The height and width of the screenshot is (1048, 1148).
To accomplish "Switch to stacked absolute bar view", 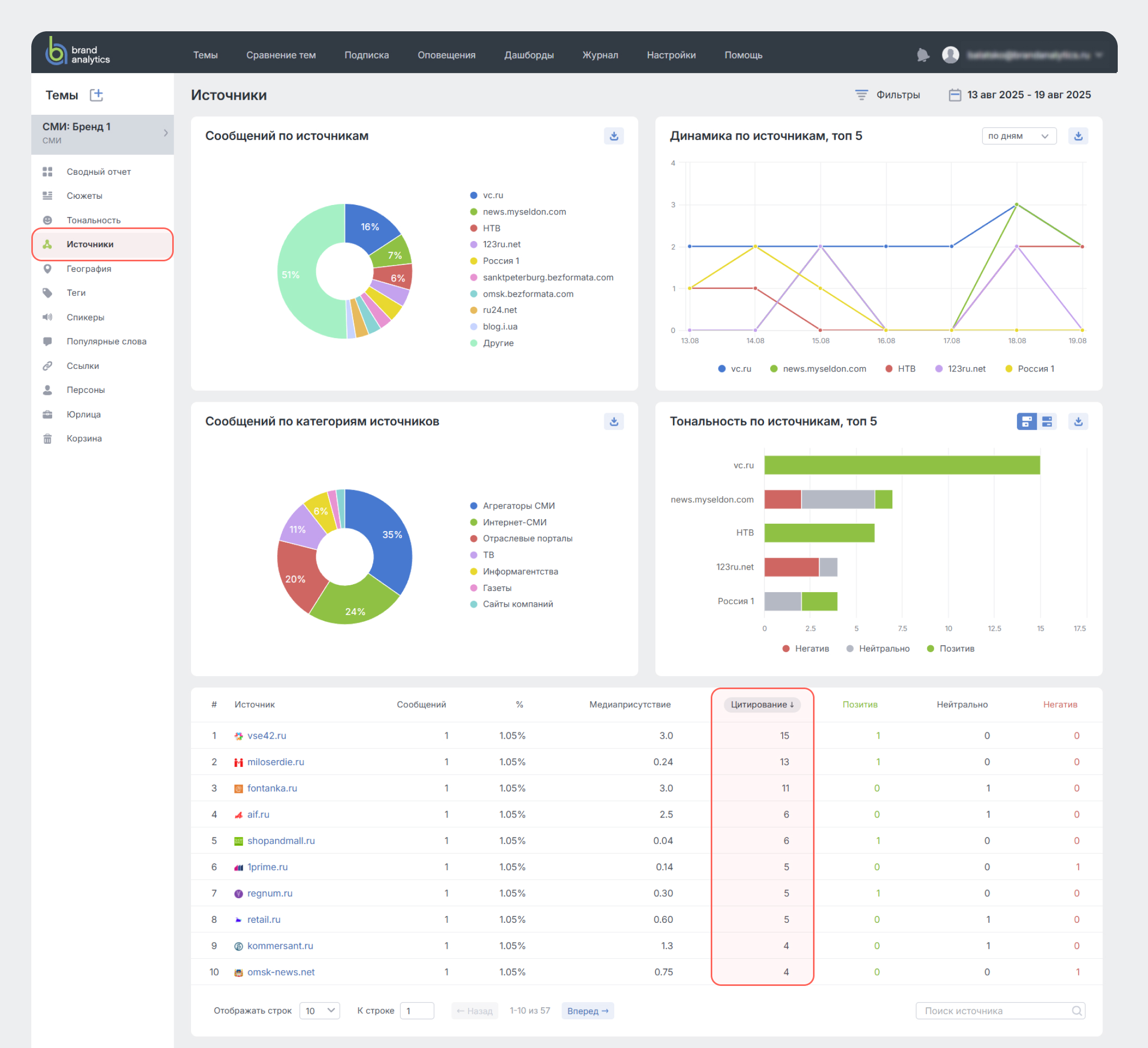I will [x=1026, y=422].
